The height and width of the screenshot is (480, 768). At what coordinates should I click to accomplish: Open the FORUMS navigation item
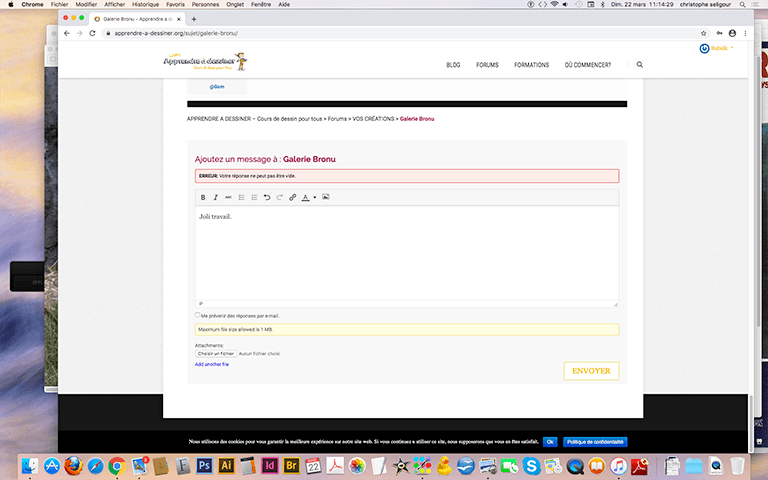[x=487, y=65]
